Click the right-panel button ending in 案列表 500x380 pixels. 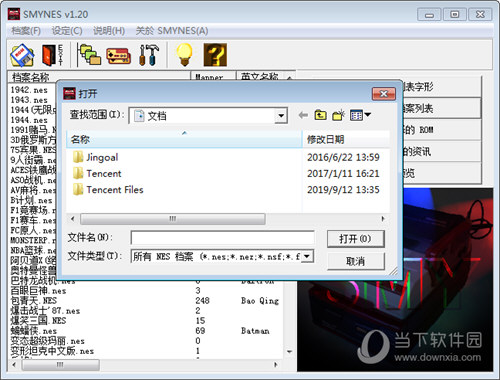pos(442,108)
